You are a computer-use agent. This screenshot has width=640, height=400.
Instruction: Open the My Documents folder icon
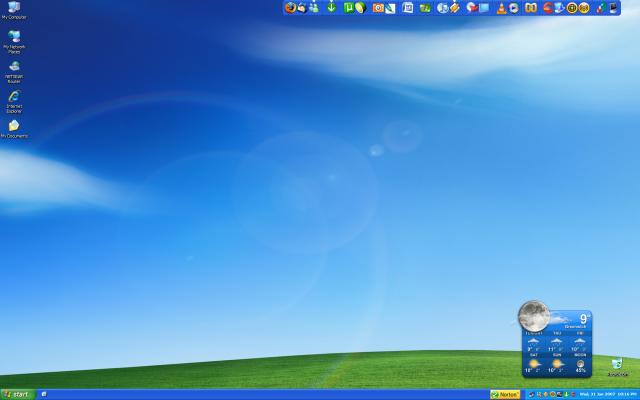[14, 129]
